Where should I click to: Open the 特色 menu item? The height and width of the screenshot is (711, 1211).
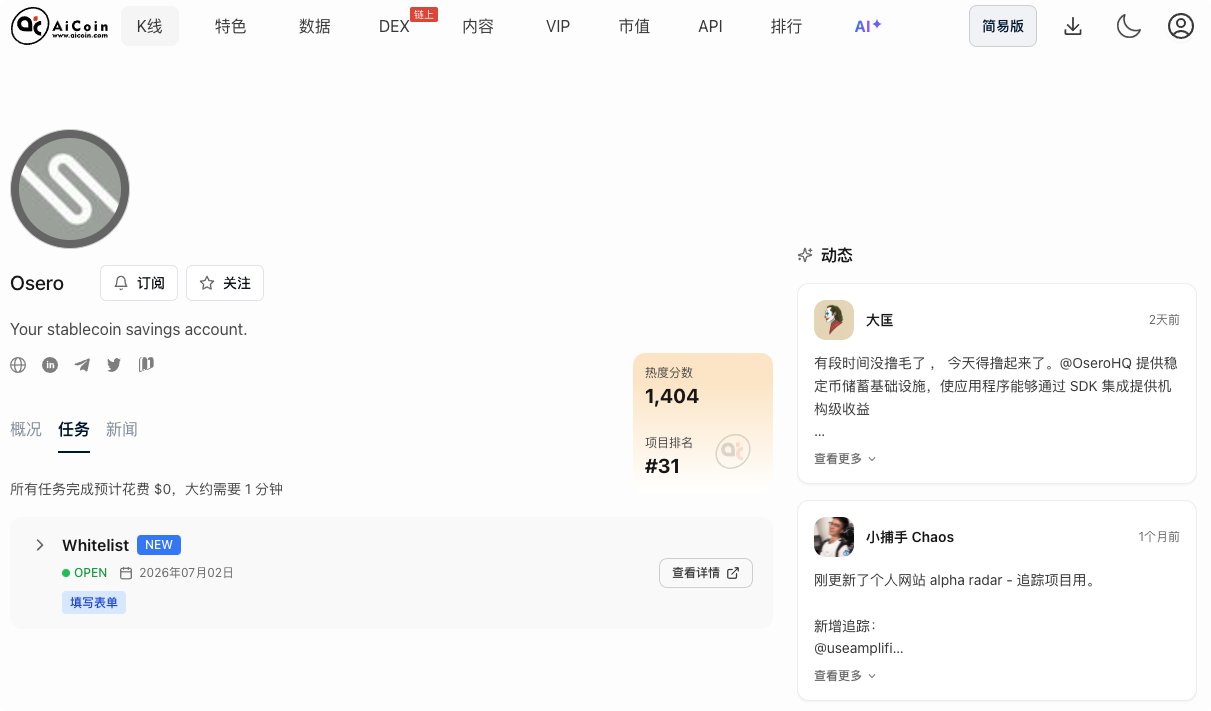coord(231,26)
